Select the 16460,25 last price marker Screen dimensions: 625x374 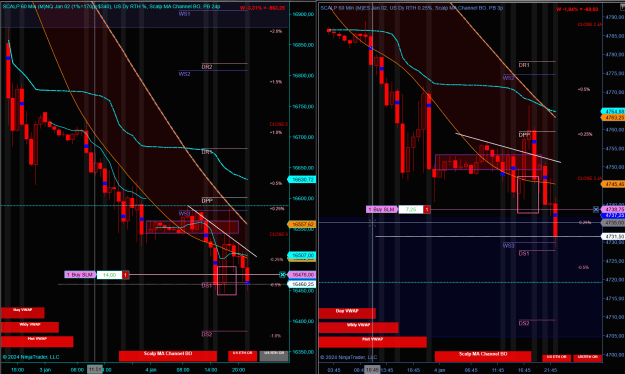[x=302, y=284]
